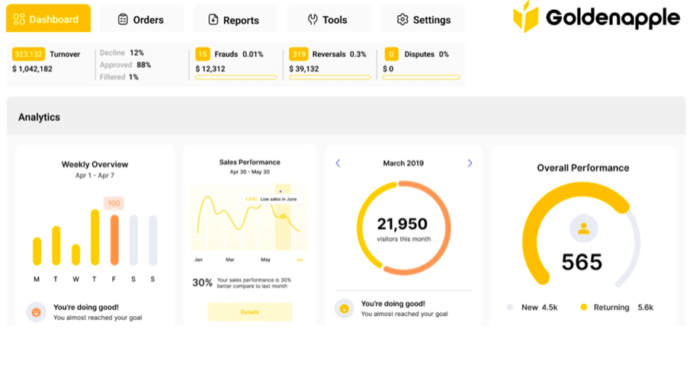Click the Dashboard grid icon
This screenshot has height=374, width=696.
19,19
